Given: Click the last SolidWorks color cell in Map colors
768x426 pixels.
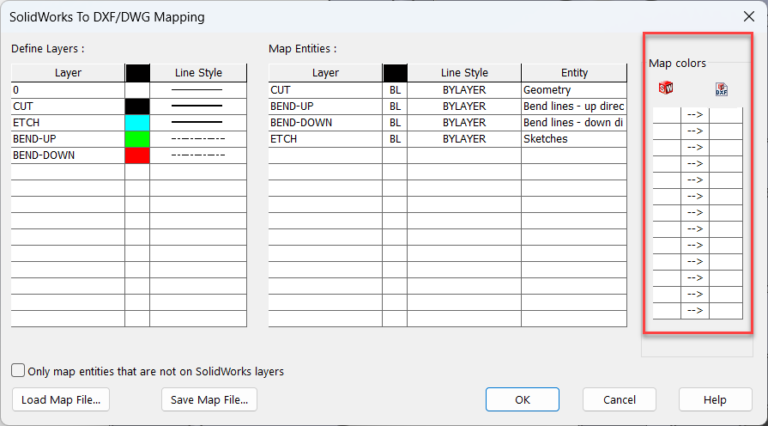Looking at the screenshot, I should tap(667, 311).
